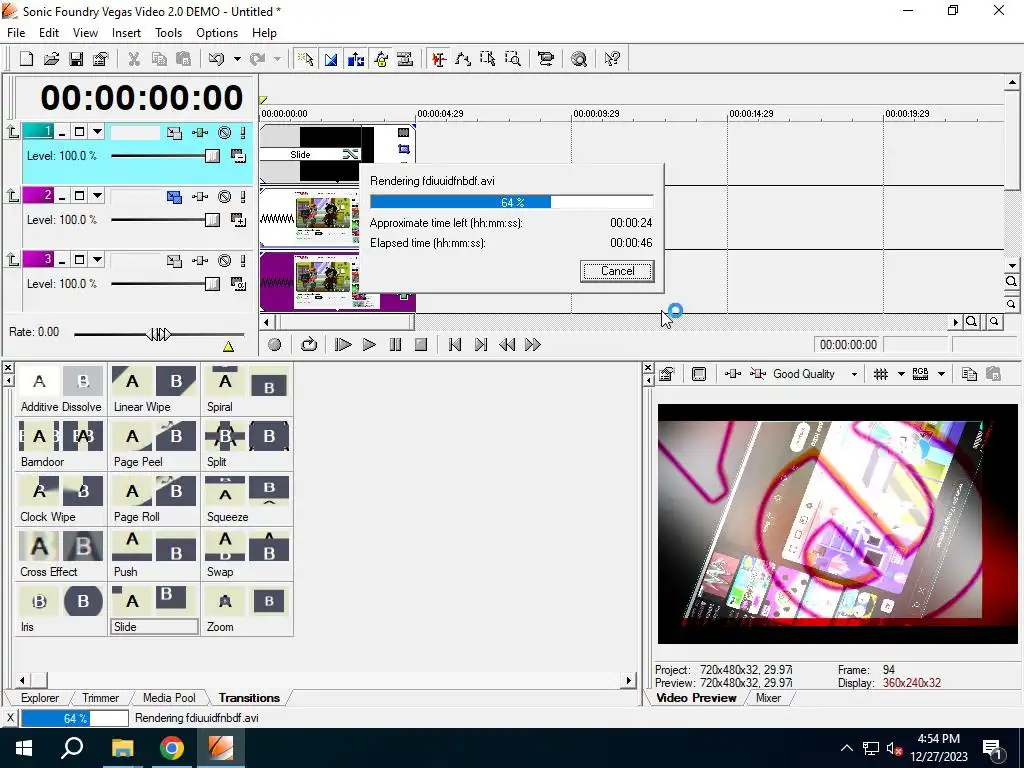Click the Go to Start transport button
Image resolution: width=1024 pixels, height=768 pixels.
pyautogui.click(x=455, y=345)
